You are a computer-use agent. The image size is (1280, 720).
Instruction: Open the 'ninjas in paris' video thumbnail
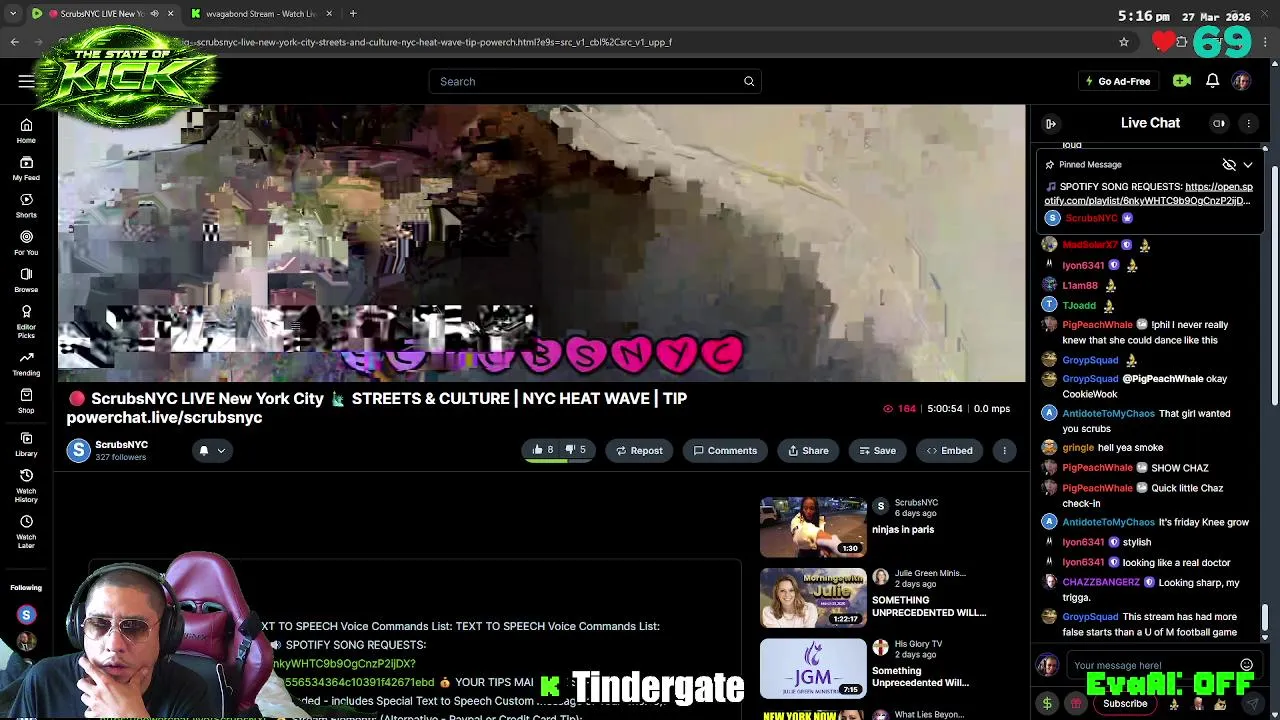point(813,527)
